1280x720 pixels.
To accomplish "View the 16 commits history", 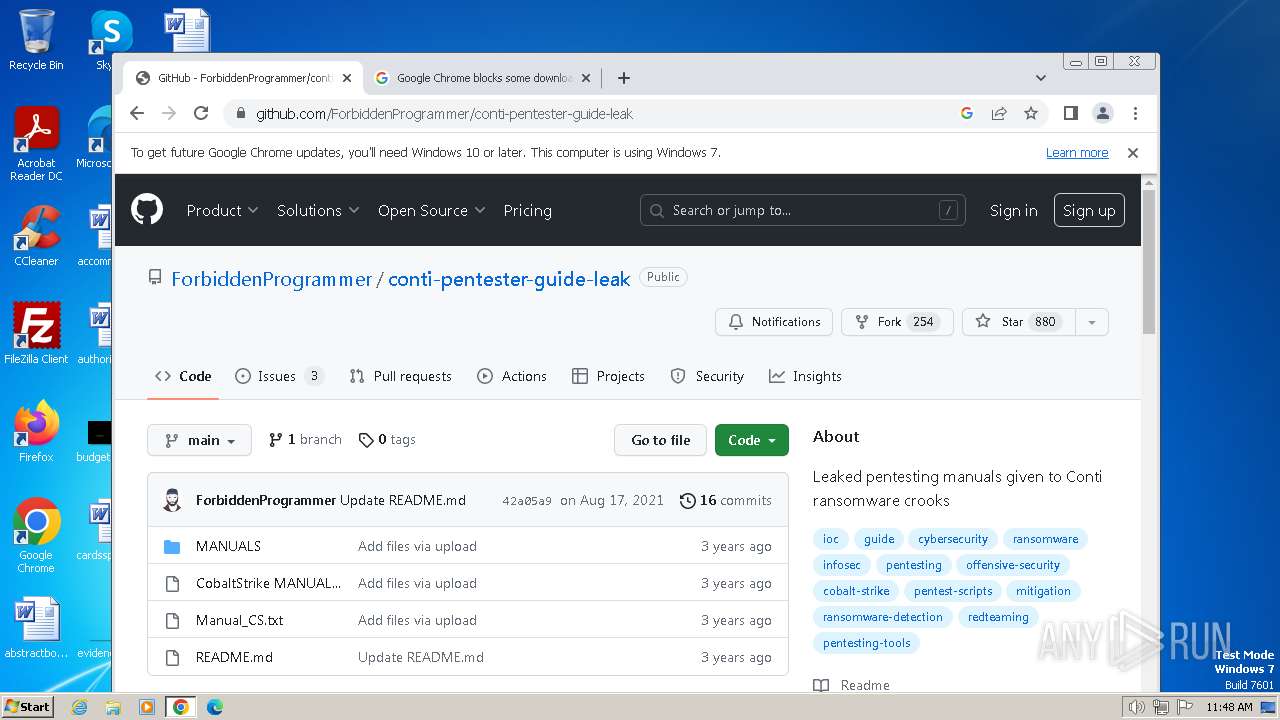I will (x=725, y=500).
